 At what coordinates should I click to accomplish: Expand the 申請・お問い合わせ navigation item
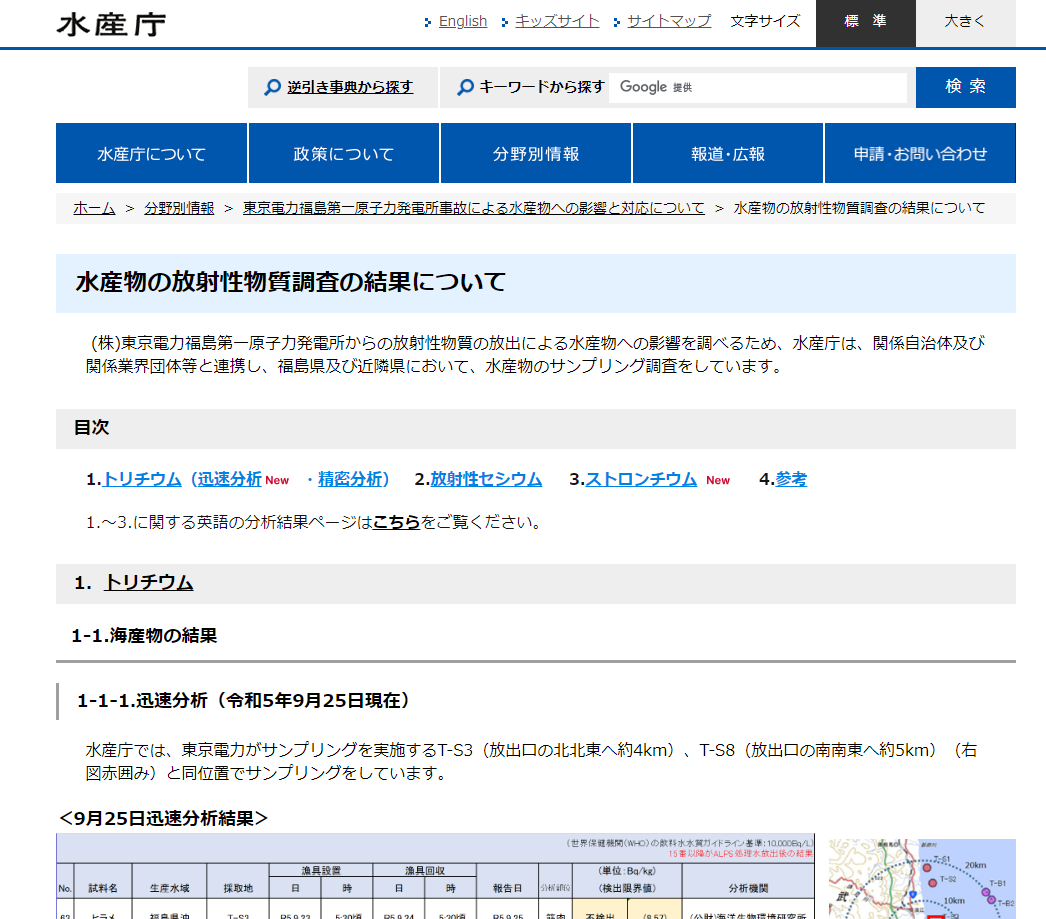[x=920, y=154]
